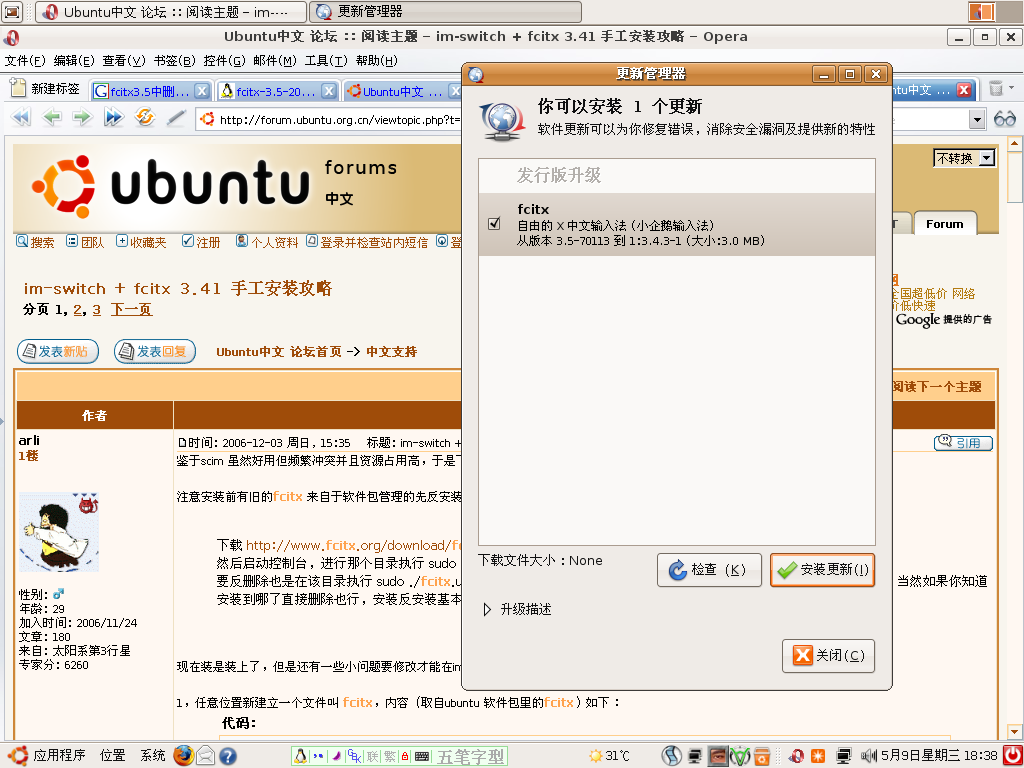Go back using Opera's green back arrow
The image size is (1024, 768).
click(52, 118)
